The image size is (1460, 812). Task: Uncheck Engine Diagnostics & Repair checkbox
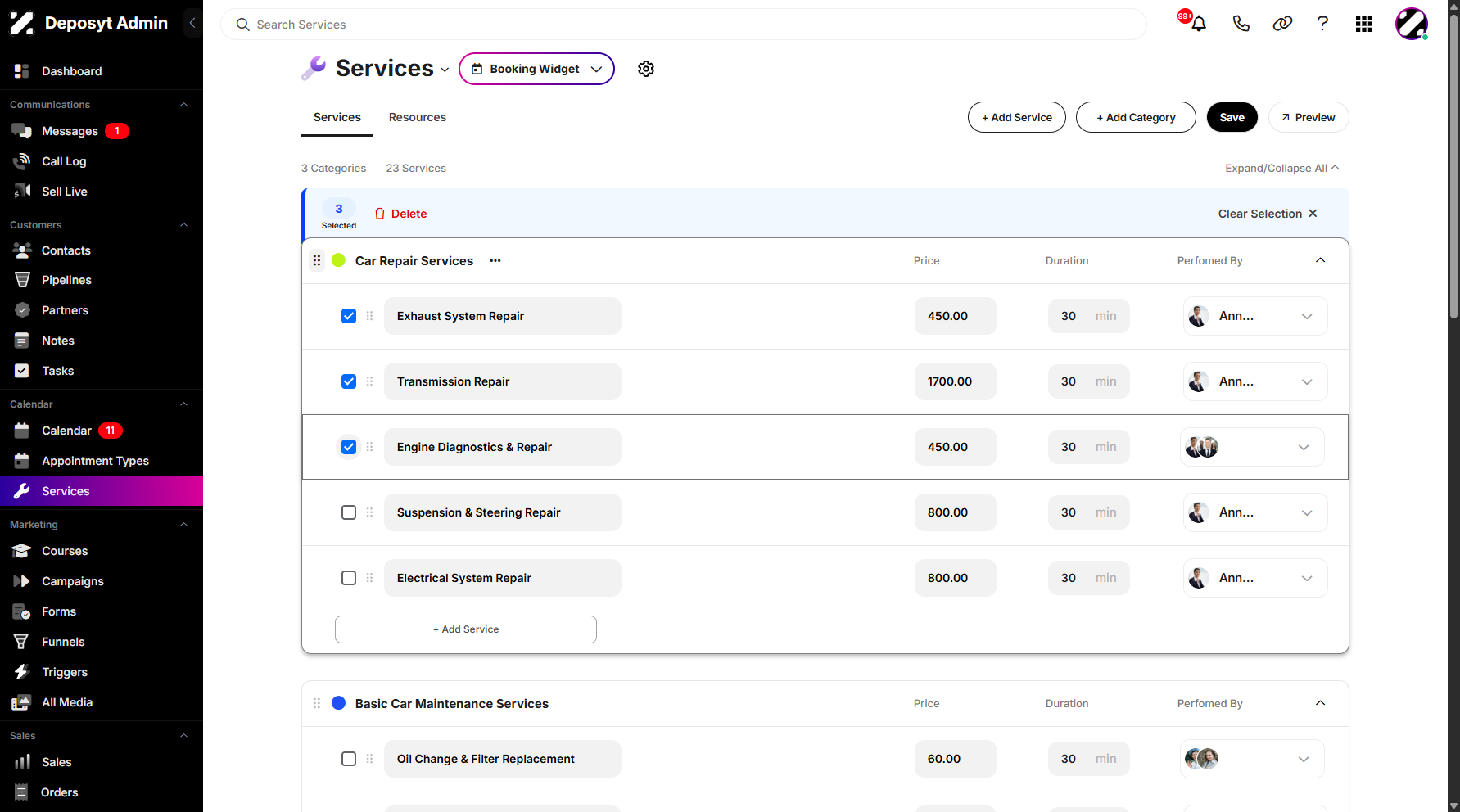coord(349,447)
